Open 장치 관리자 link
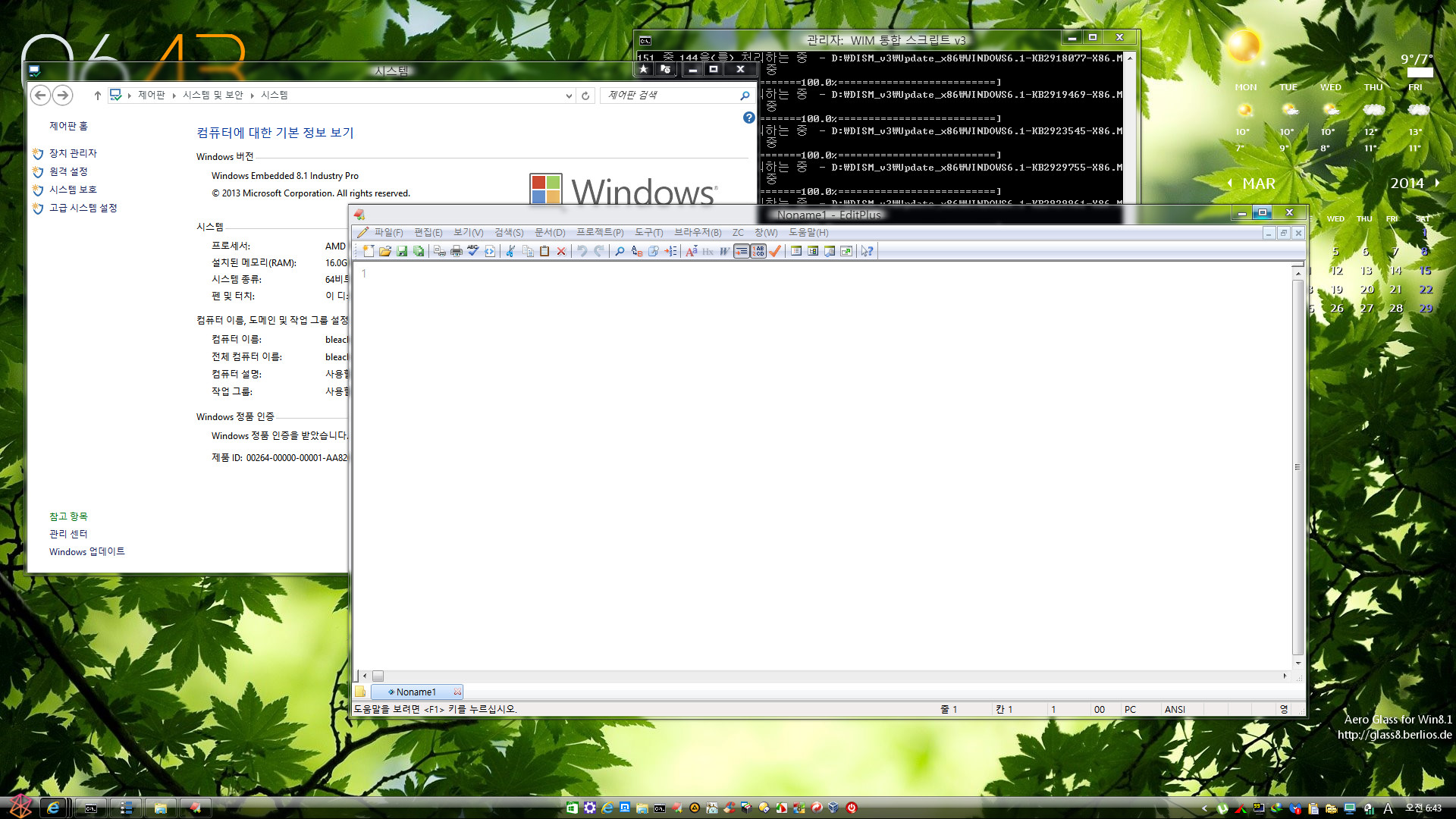The width and height of the screenshot is (1456, 819). click(73, 153)
